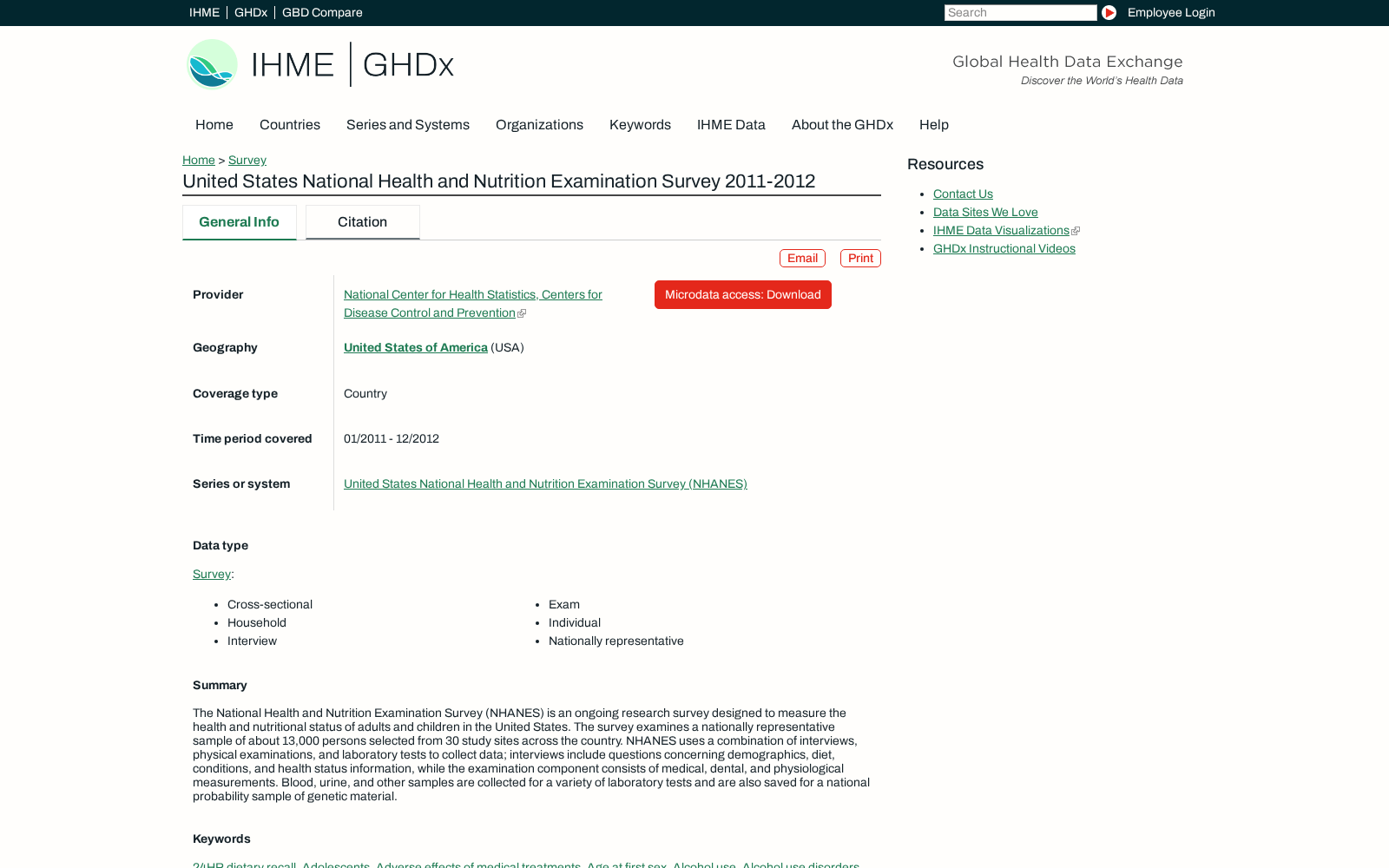Click the 'Coverage type' row label
1389x868 pixels.
(x=235, y=393)
